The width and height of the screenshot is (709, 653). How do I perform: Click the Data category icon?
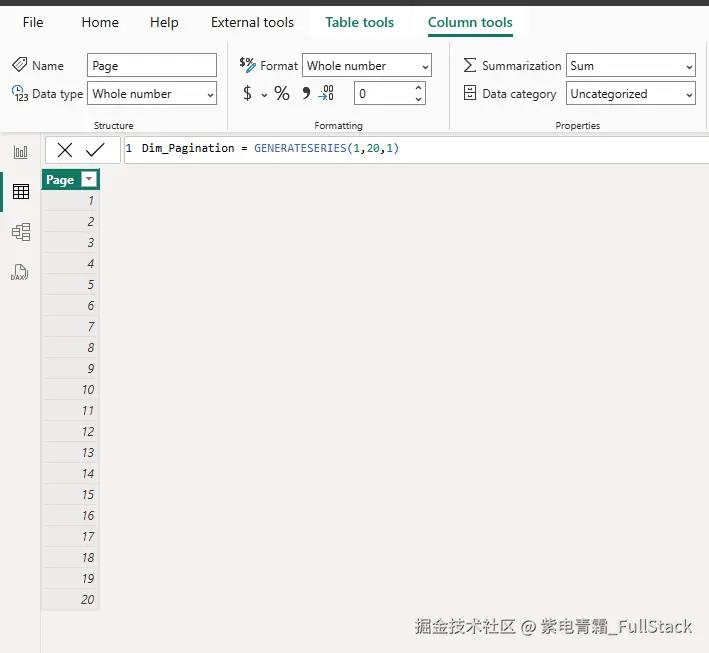470,93
